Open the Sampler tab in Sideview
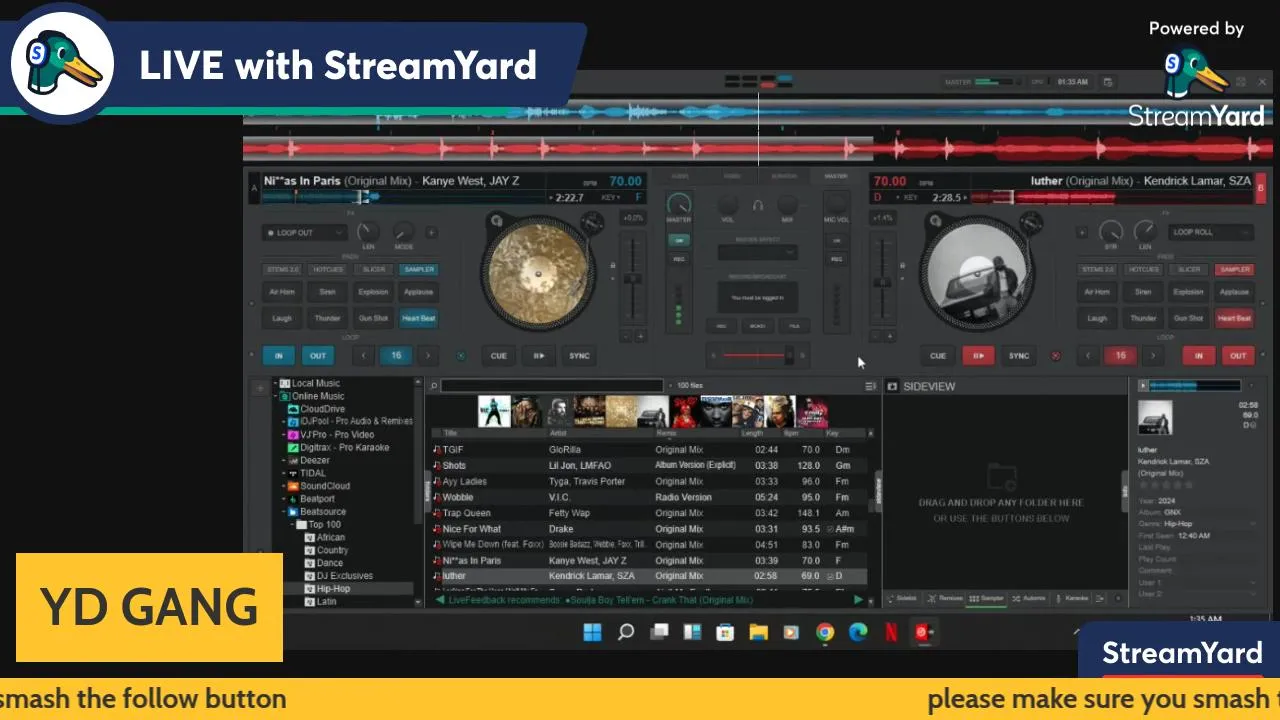The width and height of the screenshot is (1280, 720). point(986,598)
